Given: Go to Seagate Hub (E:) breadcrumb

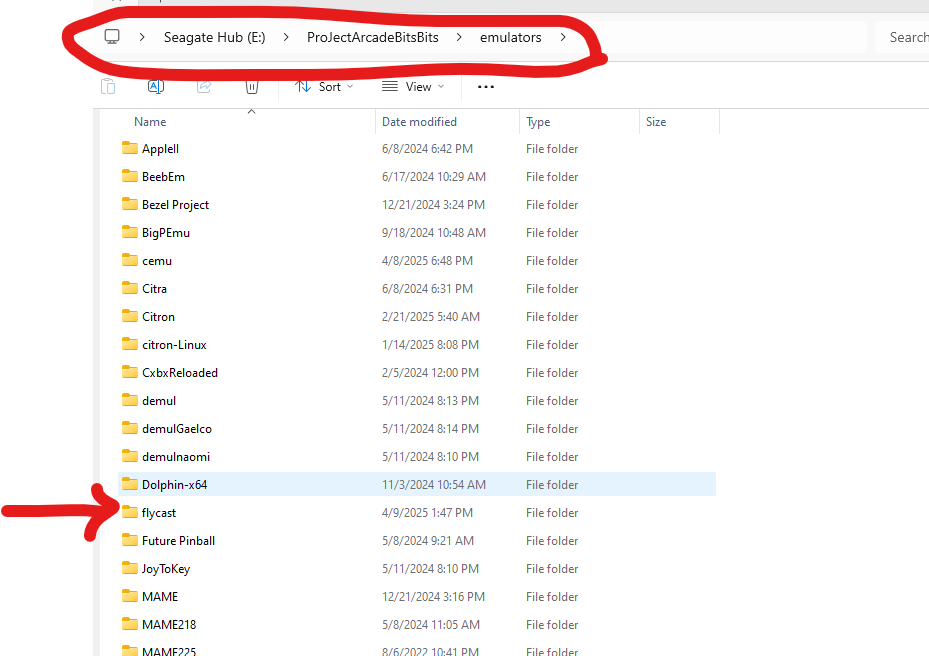Looking at the screenshot, I should tap(214, 37).
